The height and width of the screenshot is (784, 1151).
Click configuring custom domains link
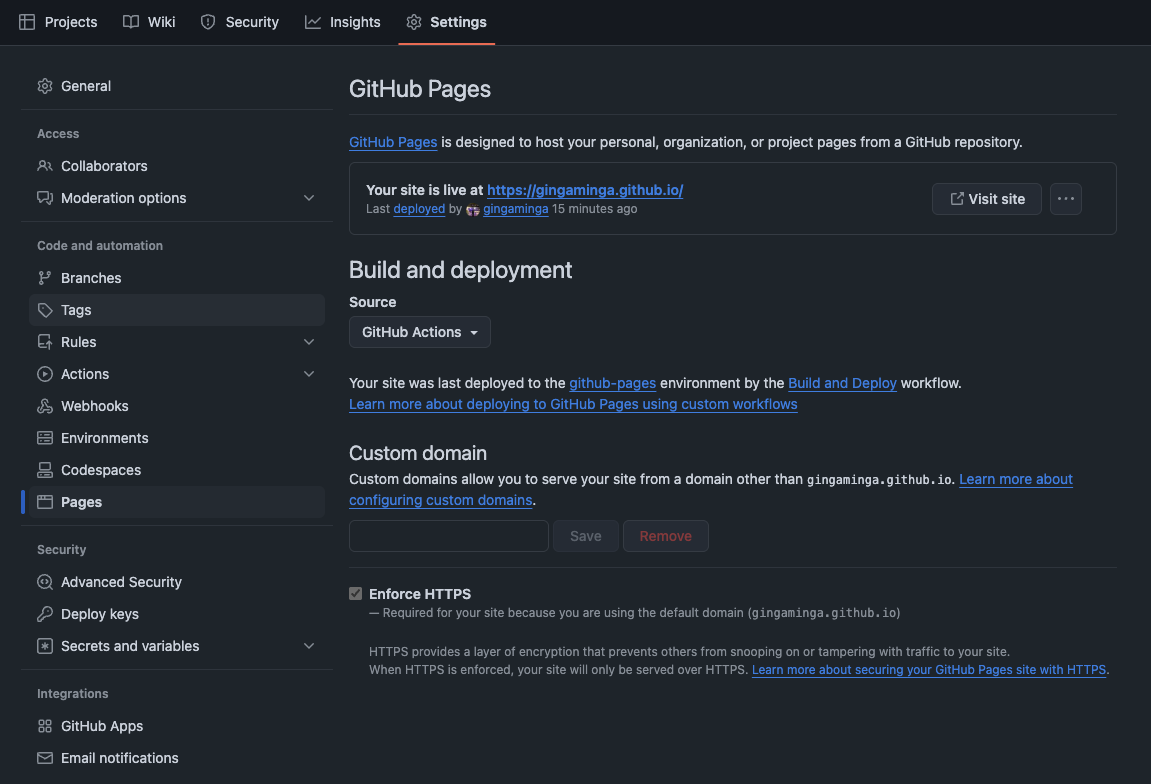[440, 500]
